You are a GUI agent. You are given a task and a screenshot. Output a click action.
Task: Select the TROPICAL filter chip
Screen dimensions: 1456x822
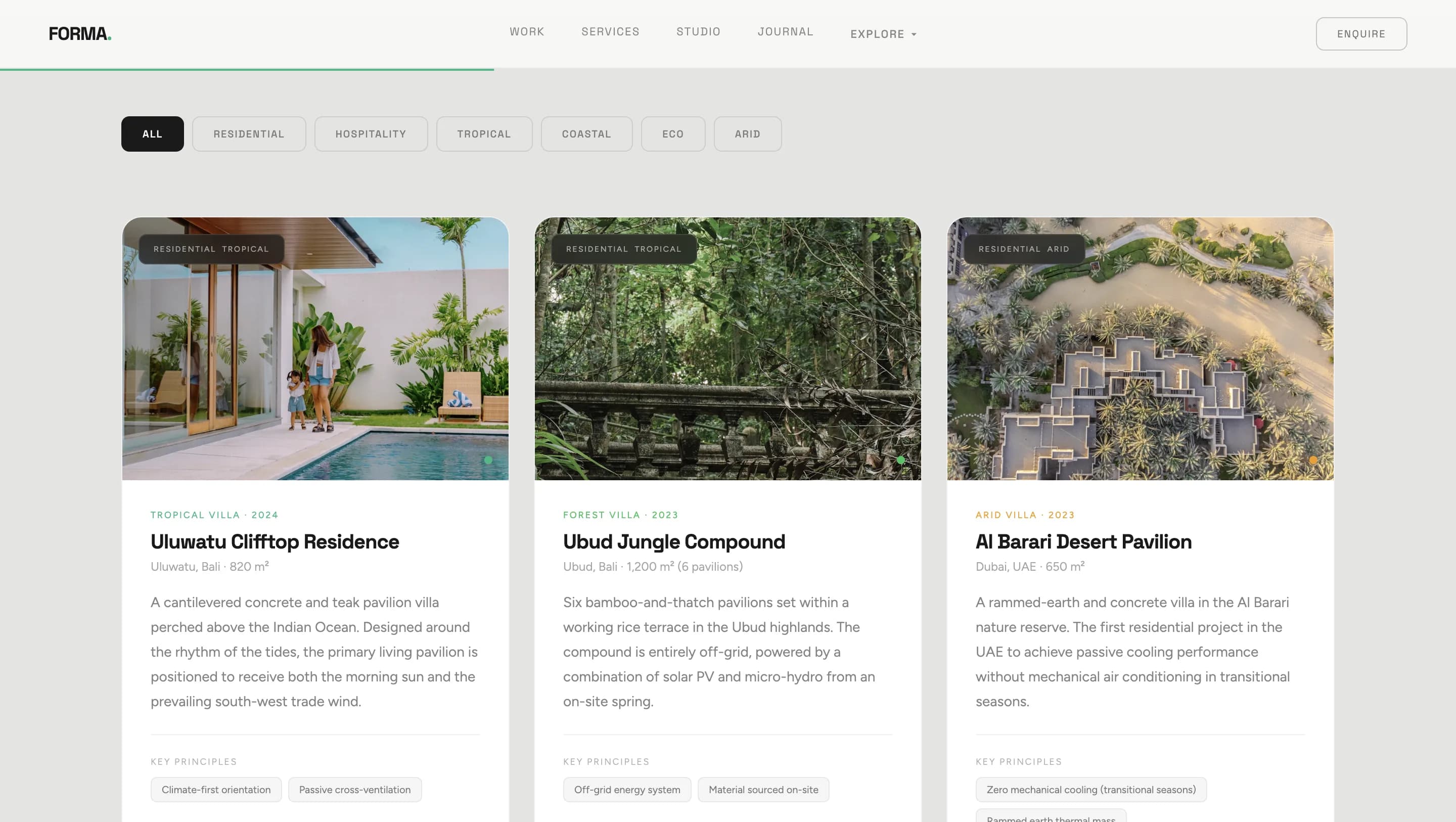click(x=484, y=134)
